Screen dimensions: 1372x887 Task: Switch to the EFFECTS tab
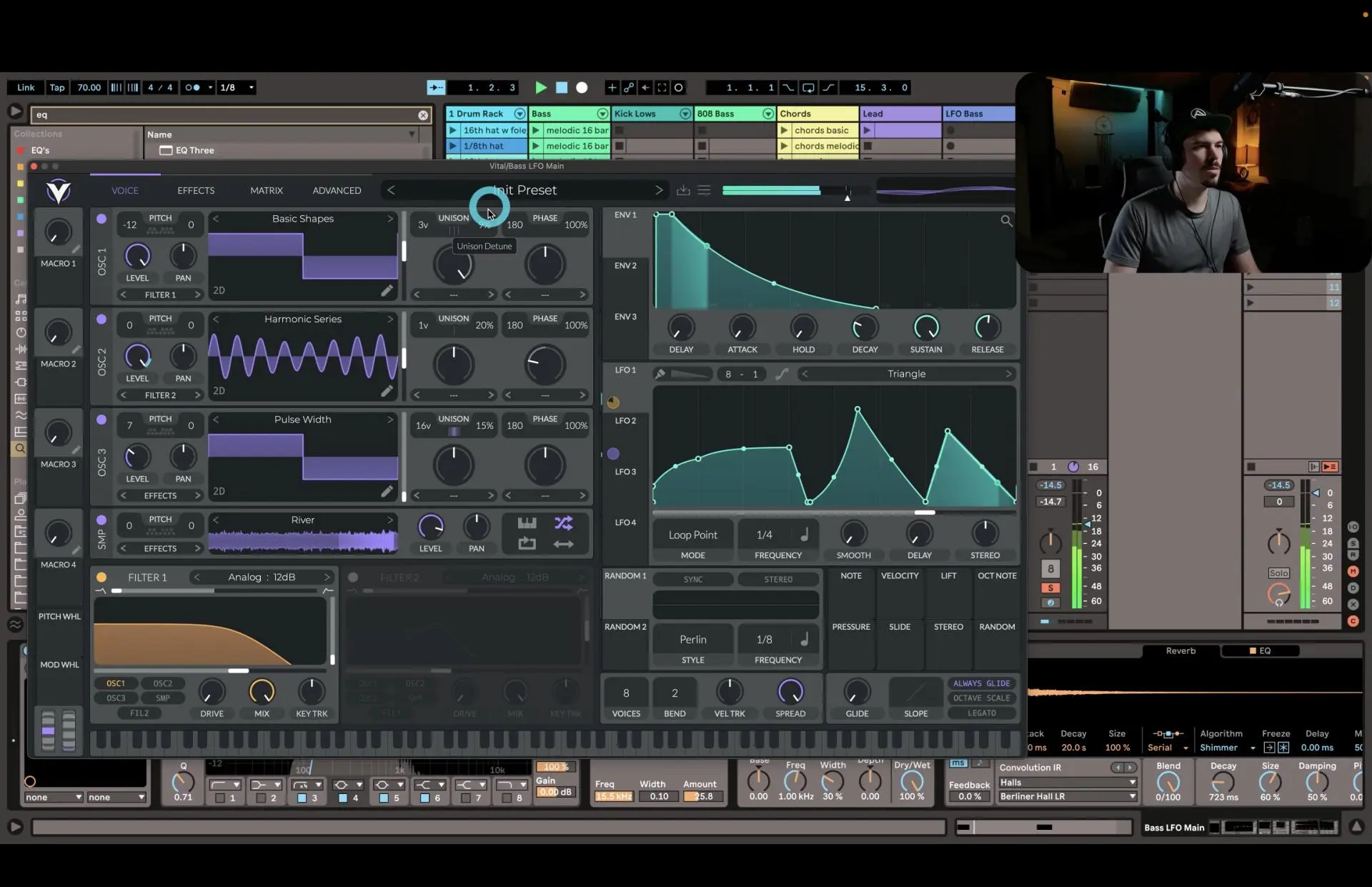(x=196, y=191)
